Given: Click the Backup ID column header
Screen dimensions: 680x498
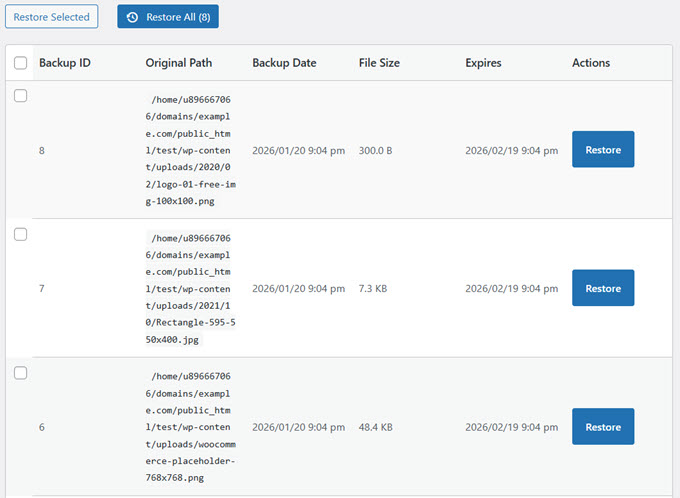Looking at the screenshot, I should [65, 63].
